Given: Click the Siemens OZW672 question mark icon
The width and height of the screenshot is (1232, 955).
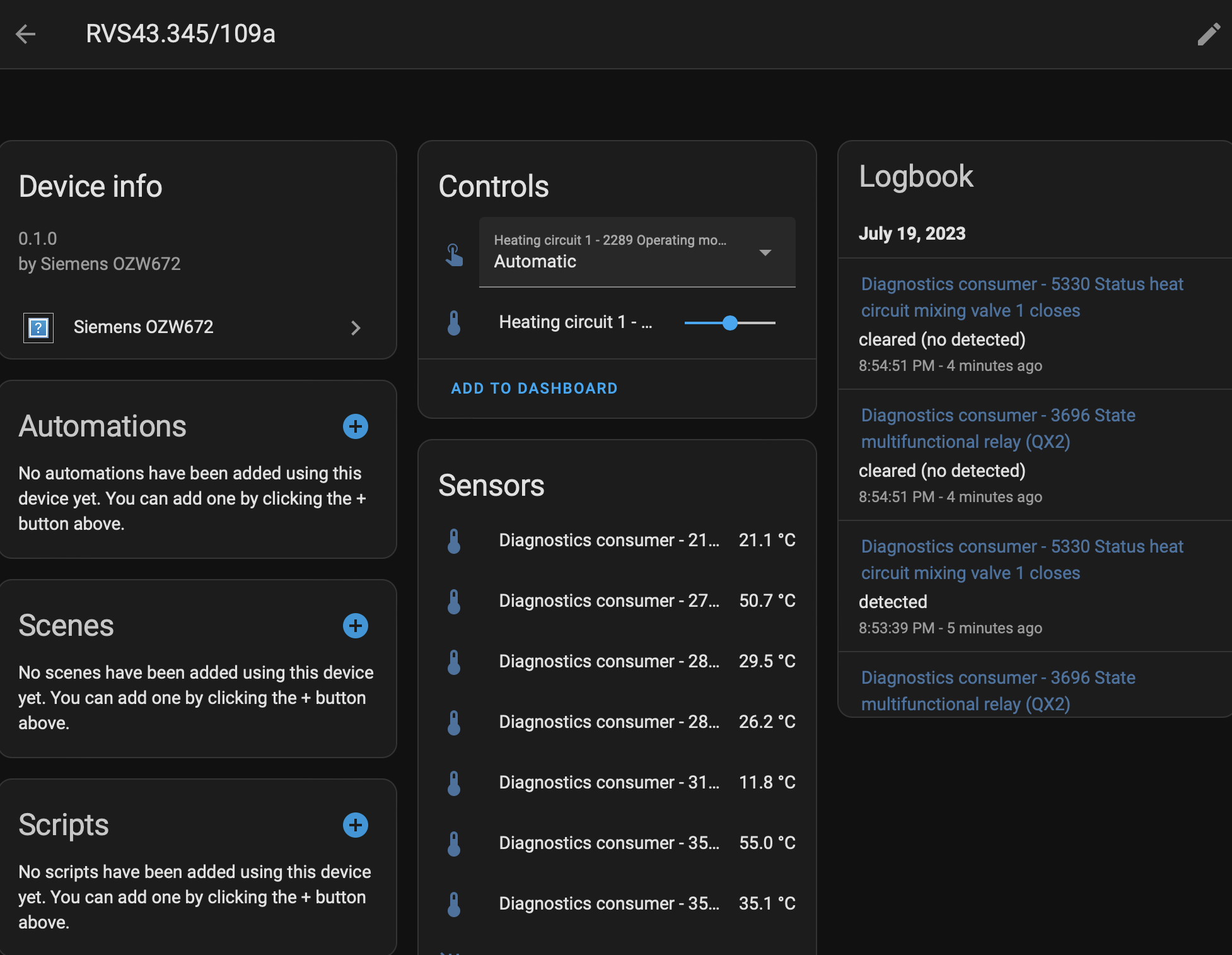Looking at the screenshot, I should pos(38,327).
